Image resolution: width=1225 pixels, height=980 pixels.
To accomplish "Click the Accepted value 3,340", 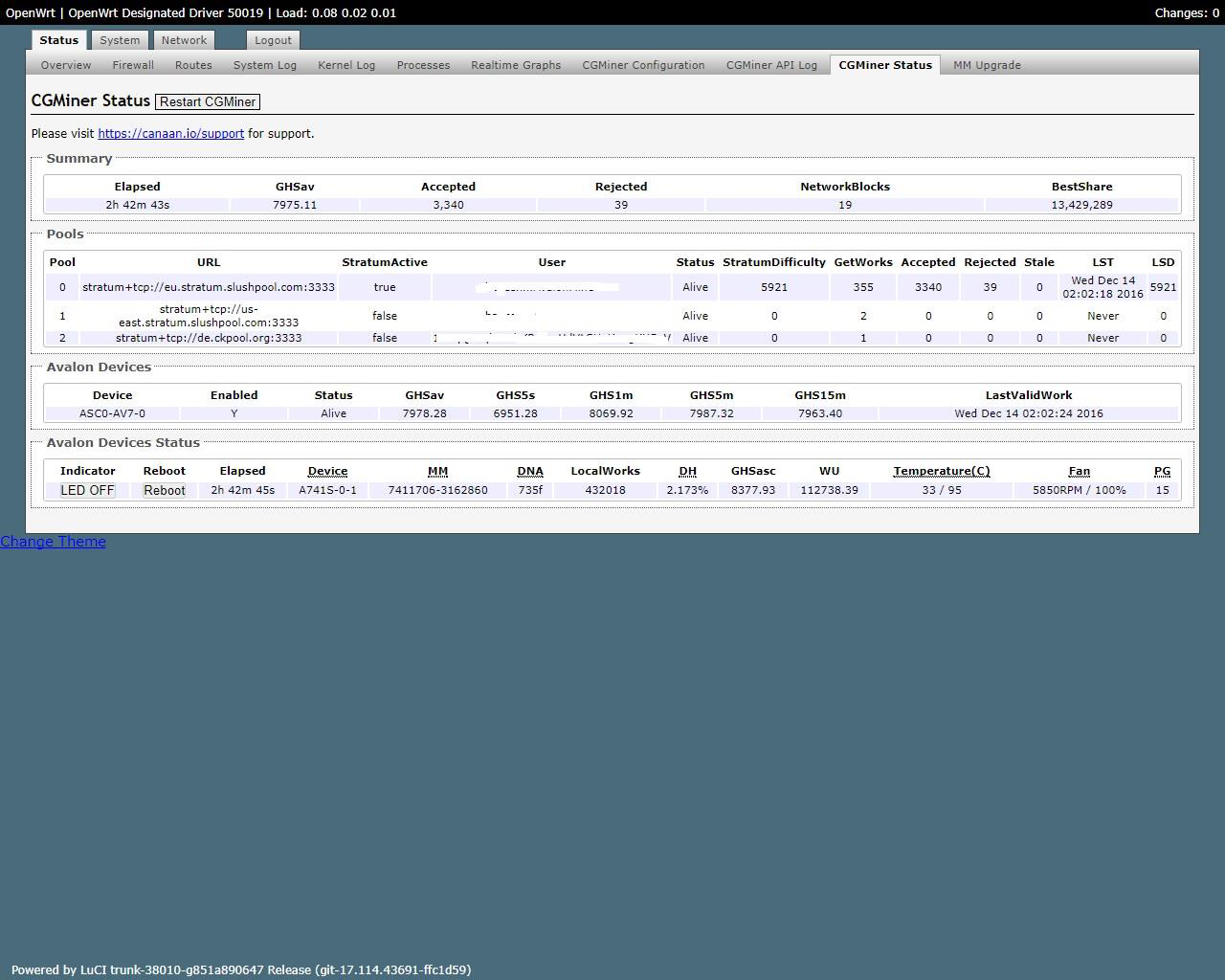I will coord(448,205).
